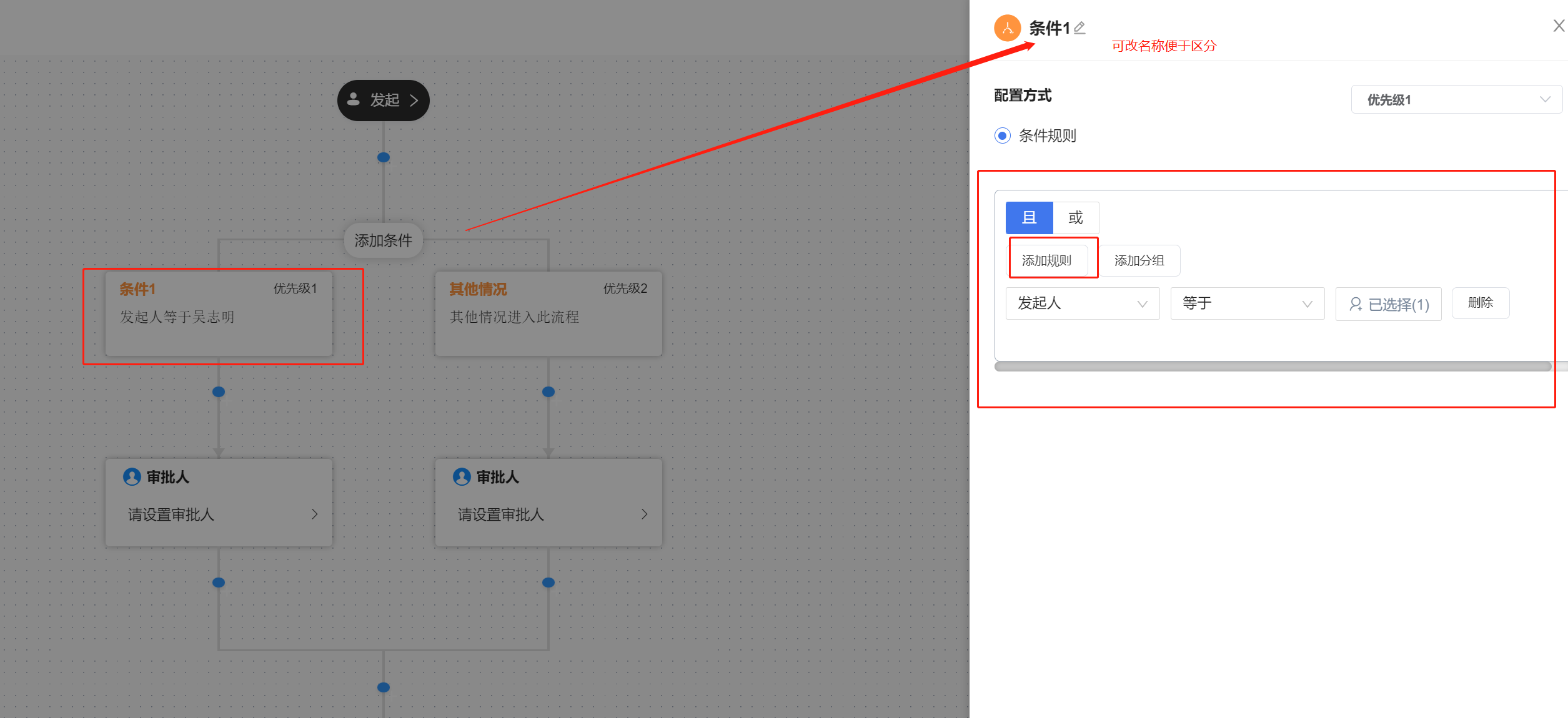Click add-node dot below right 审批人 card

coord(548,583)
